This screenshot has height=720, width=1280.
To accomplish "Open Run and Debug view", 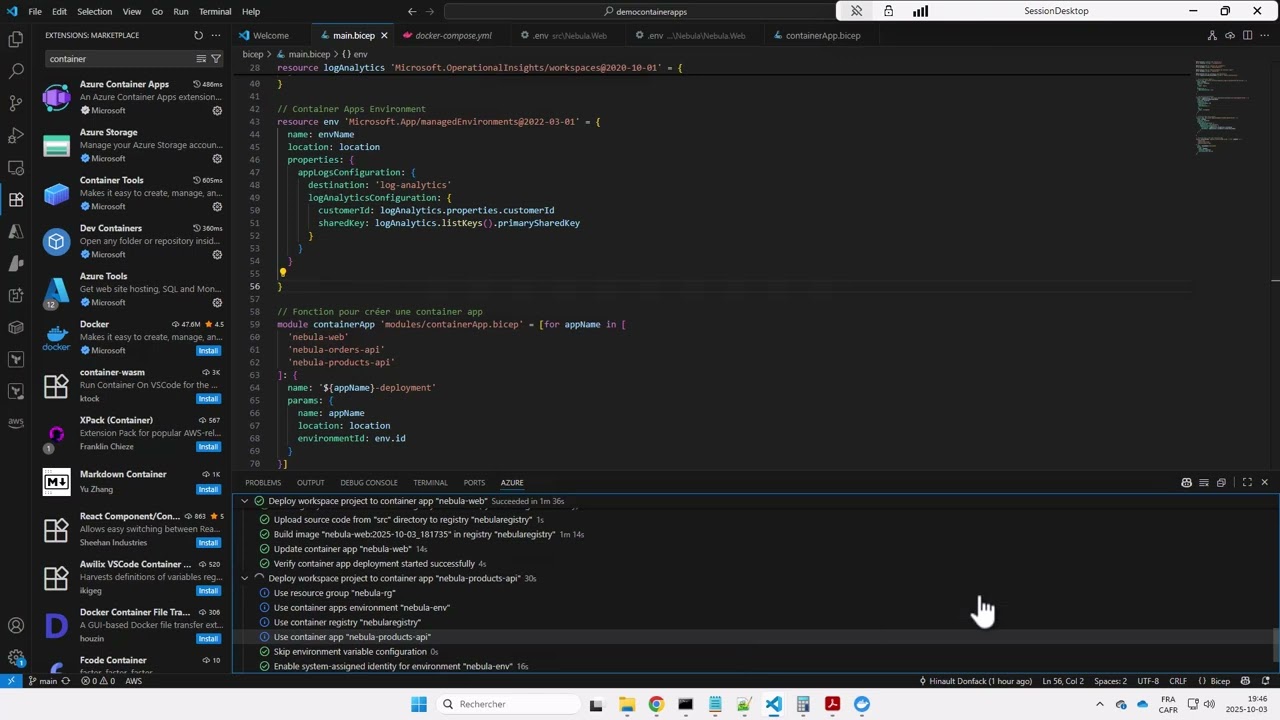I will [x=16, y=135].
